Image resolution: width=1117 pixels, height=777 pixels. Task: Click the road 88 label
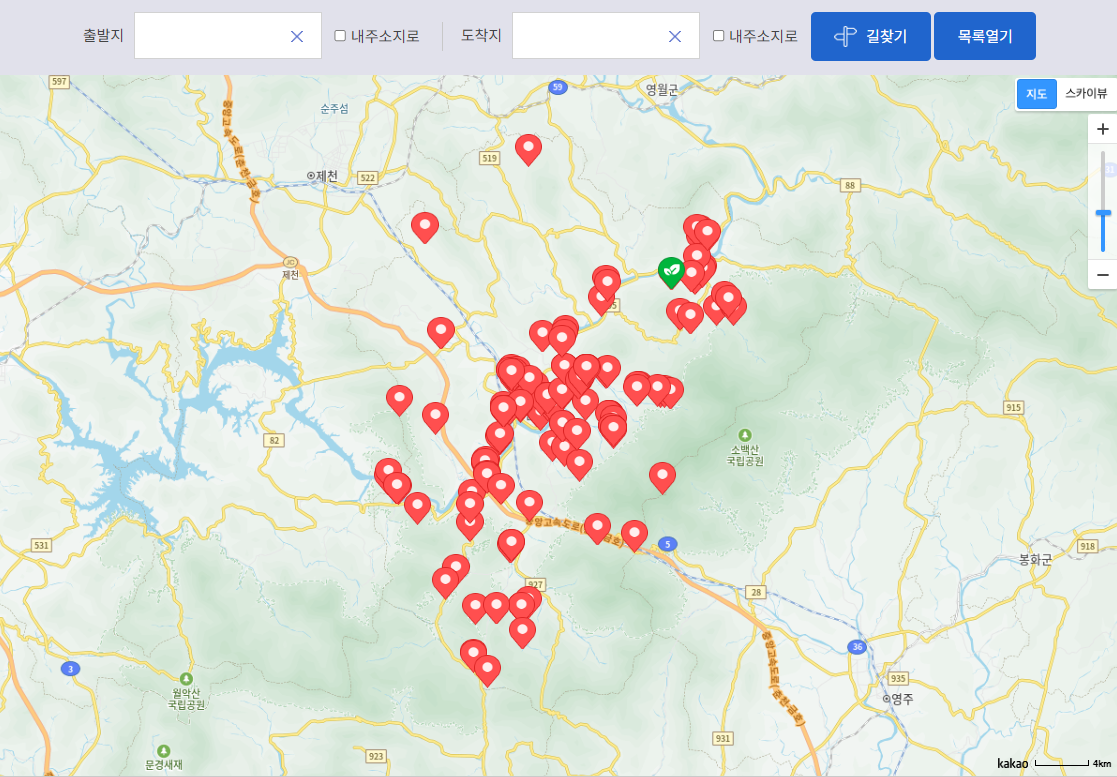849,185
